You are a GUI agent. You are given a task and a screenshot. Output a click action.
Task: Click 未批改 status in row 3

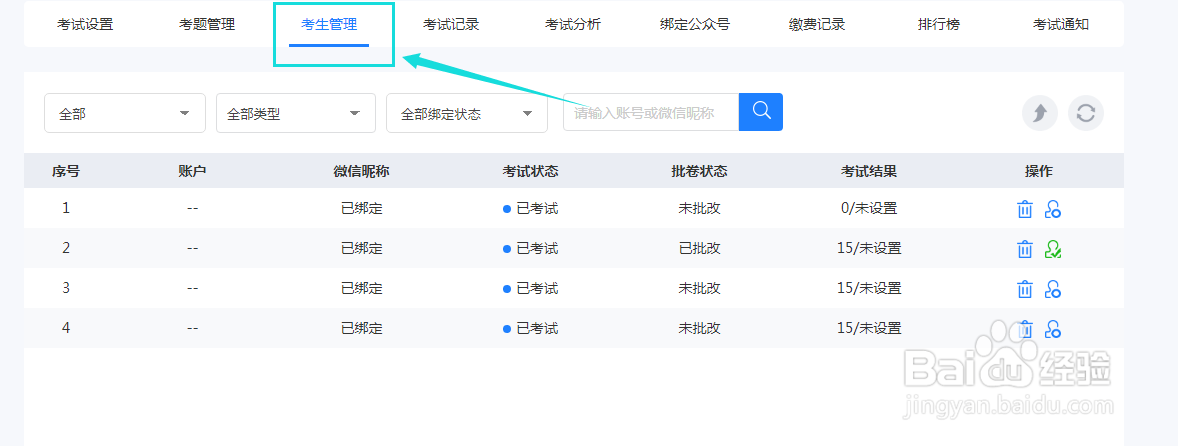[x=699, y=288]
